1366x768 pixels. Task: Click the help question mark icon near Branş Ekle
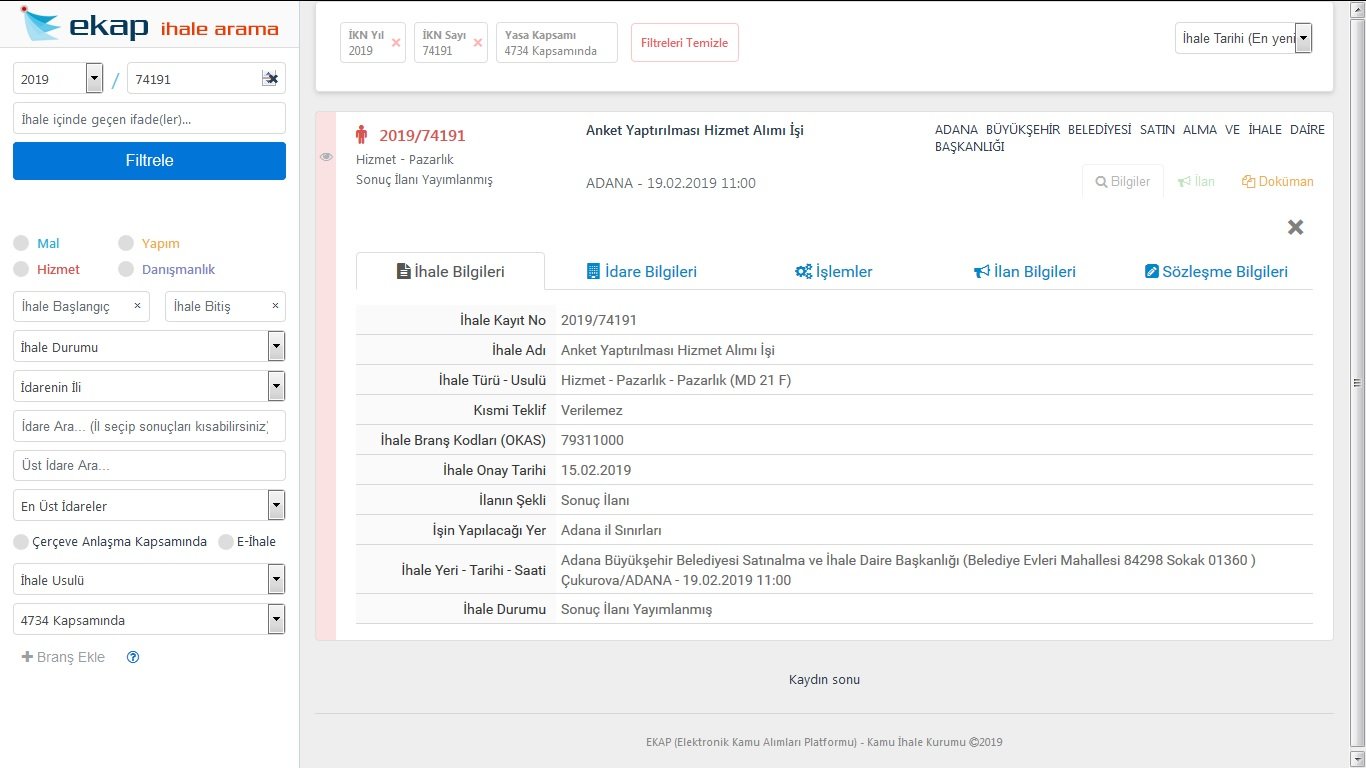point(133,657)
